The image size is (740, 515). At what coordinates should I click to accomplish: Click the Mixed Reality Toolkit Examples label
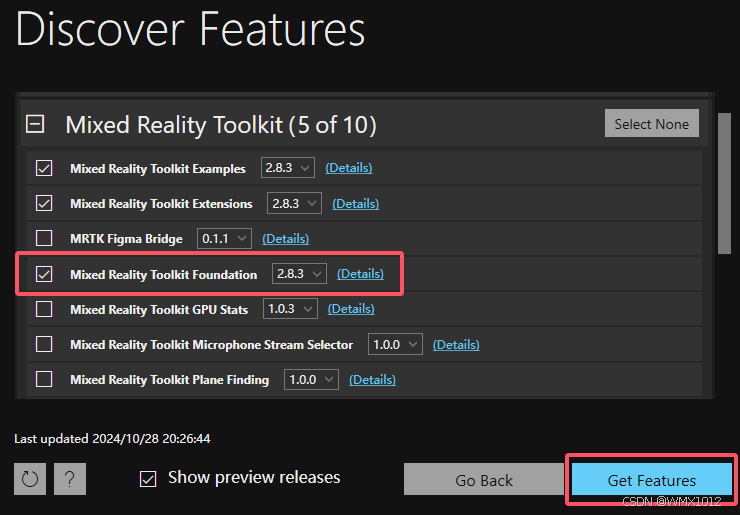tap(158, 169)
